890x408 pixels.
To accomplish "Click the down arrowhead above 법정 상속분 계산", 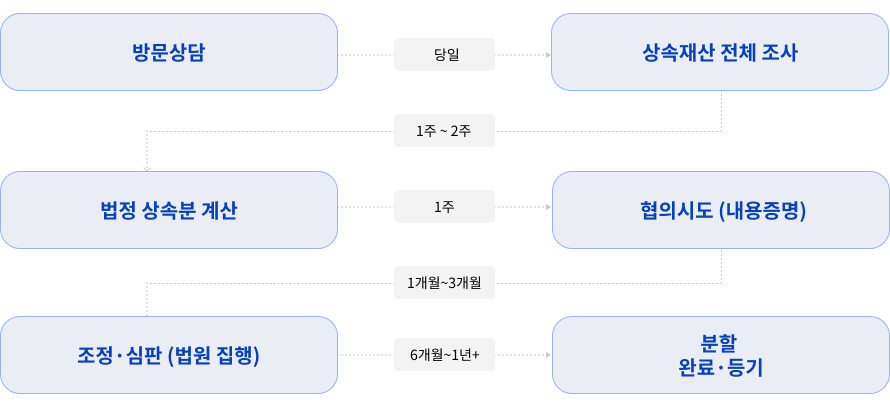I will [147, 168].
